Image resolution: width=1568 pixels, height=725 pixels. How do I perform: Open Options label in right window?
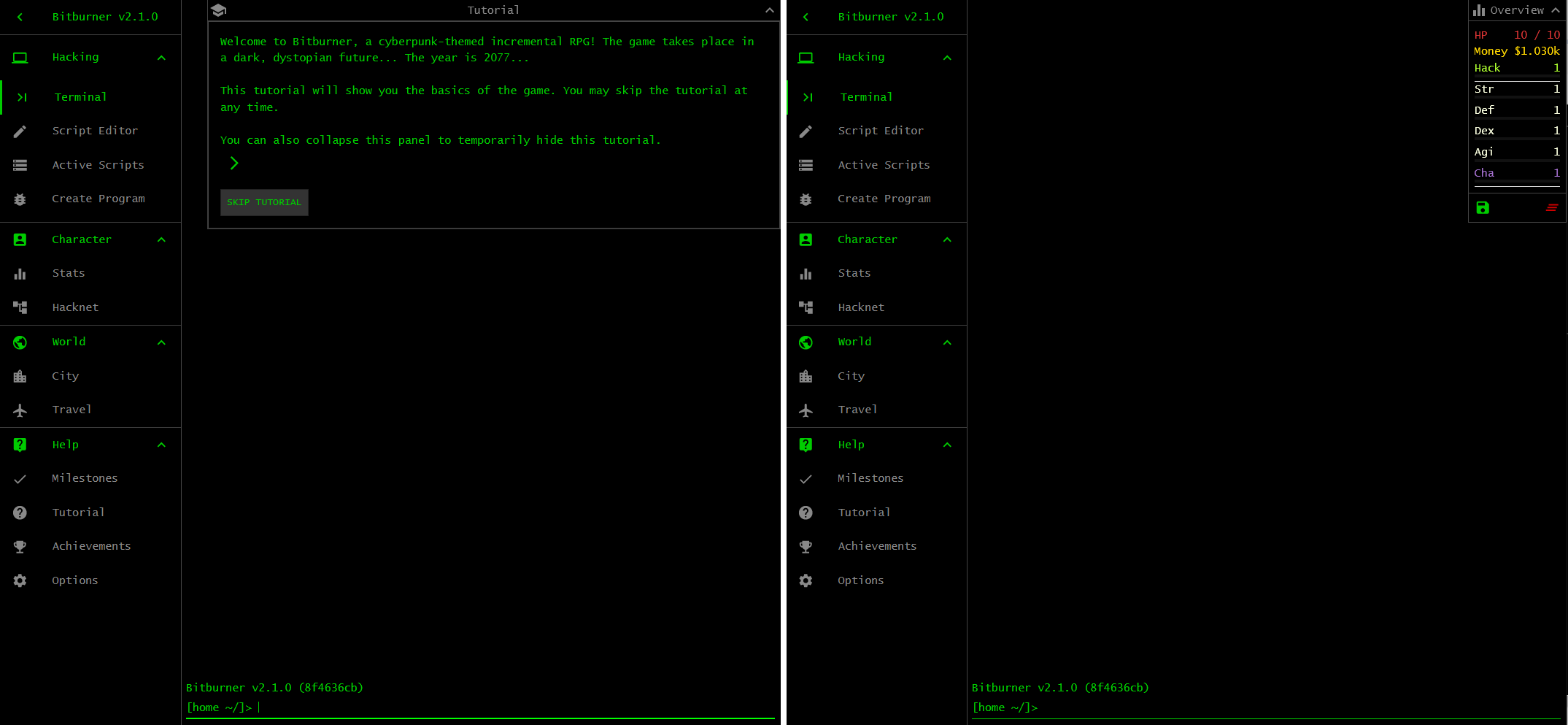pos(860,580)
